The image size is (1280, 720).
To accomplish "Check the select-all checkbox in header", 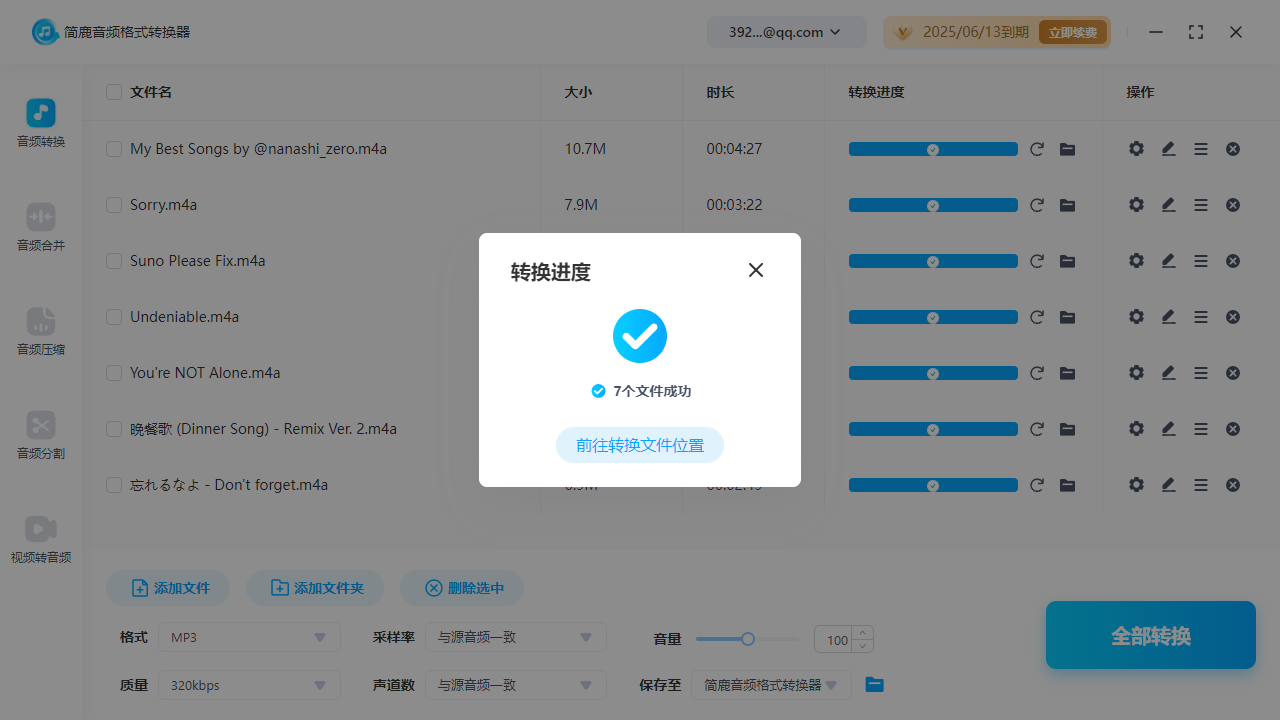I will (114, 92).
